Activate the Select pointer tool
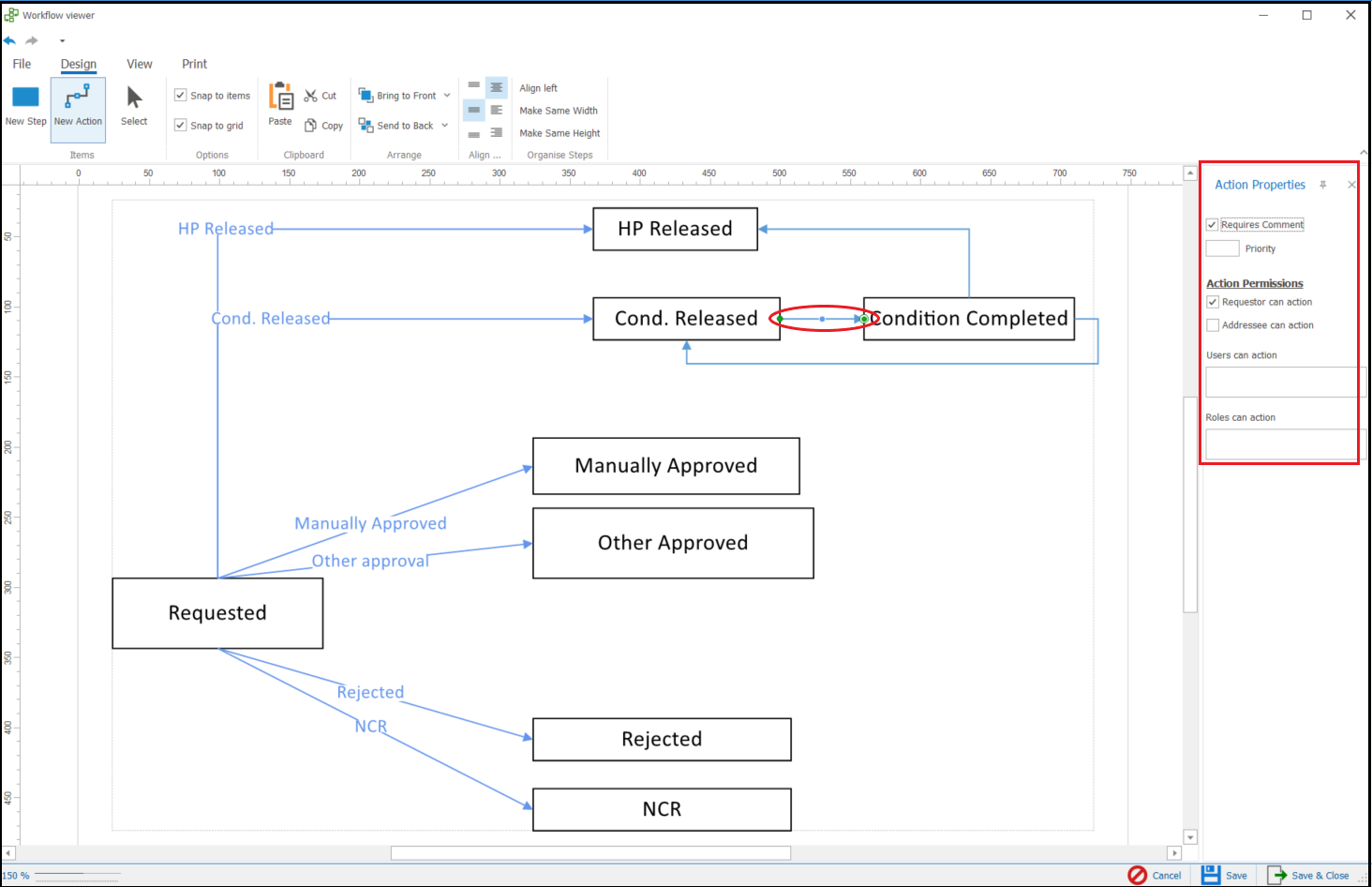This screenshot has height=887, width=1372. pyautogui.click(x=134, y=105)
